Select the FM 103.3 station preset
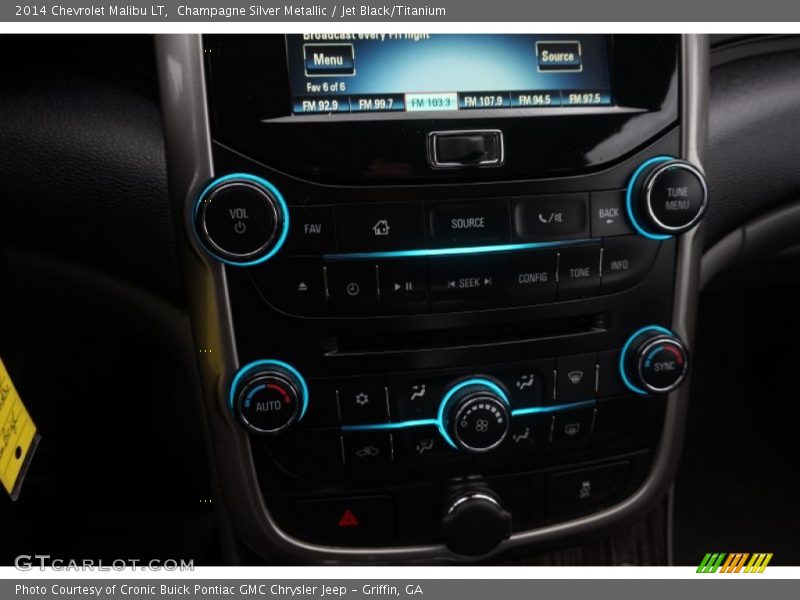 click(432, 101)
